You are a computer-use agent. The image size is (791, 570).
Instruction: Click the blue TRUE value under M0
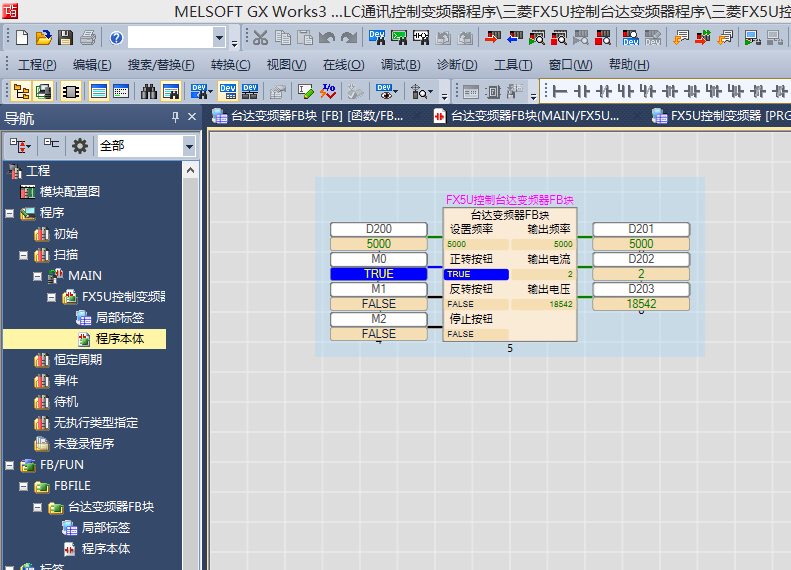click(x=379, y=274)
